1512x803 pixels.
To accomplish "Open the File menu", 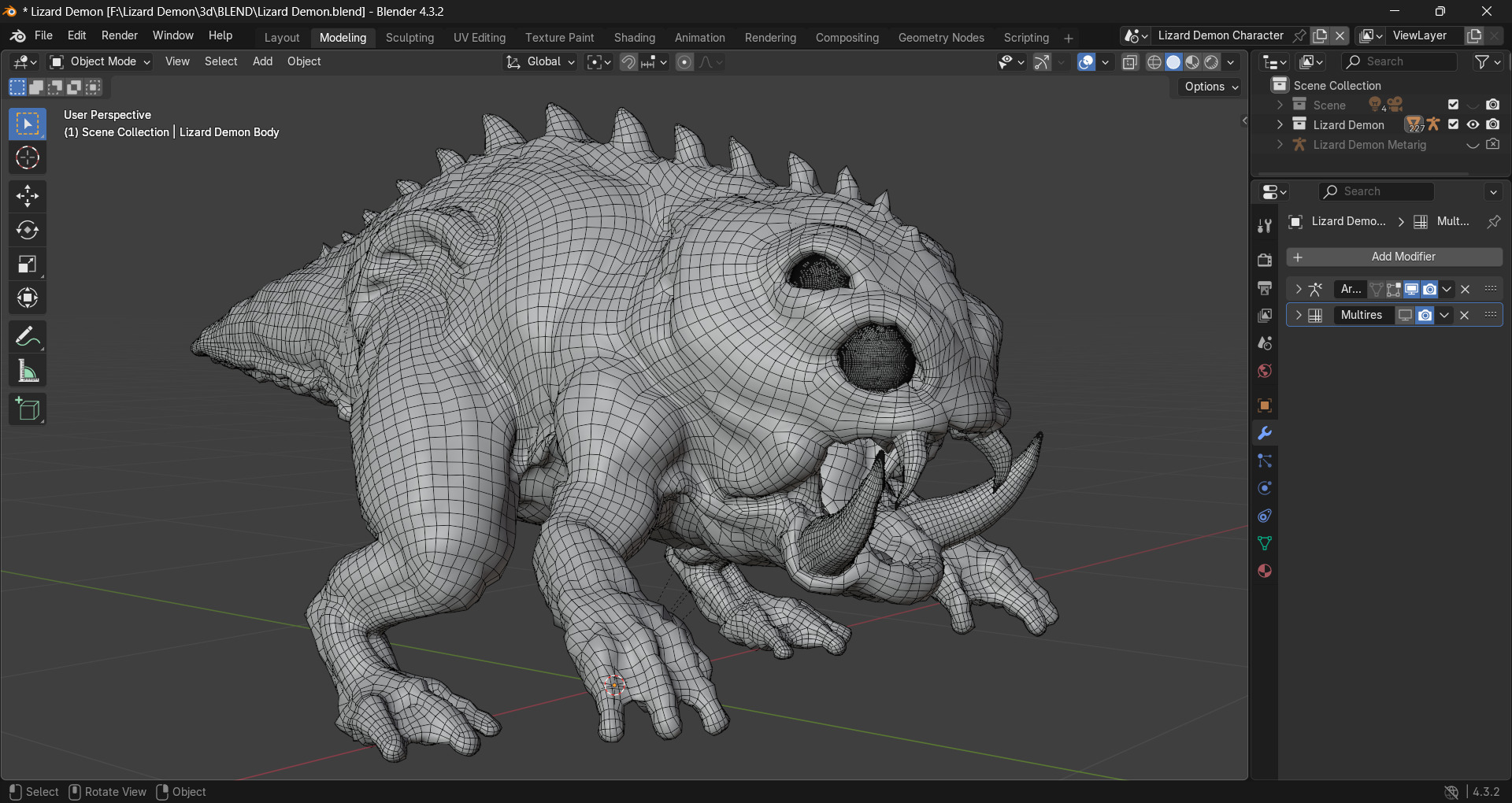I will tap(44, 35).
